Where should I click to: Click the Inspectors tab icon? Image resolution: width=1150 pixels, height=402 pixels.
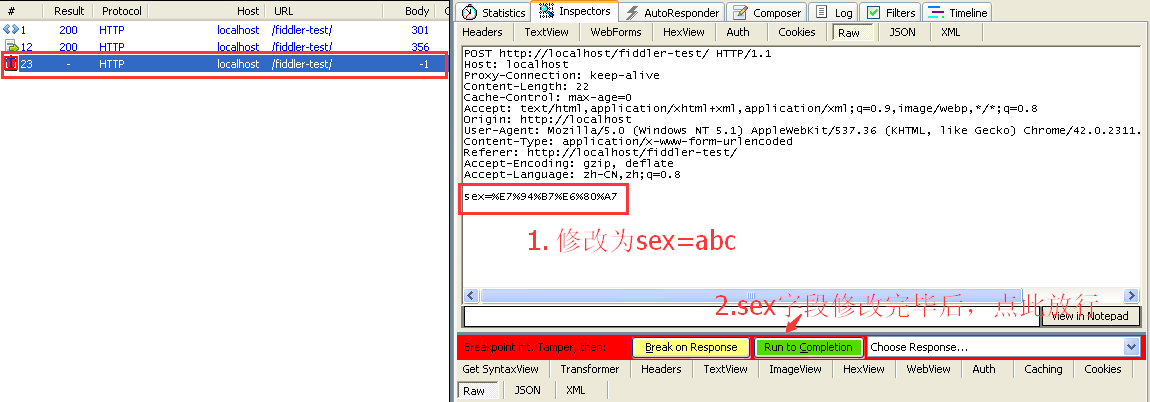click(x=546, y=12)
